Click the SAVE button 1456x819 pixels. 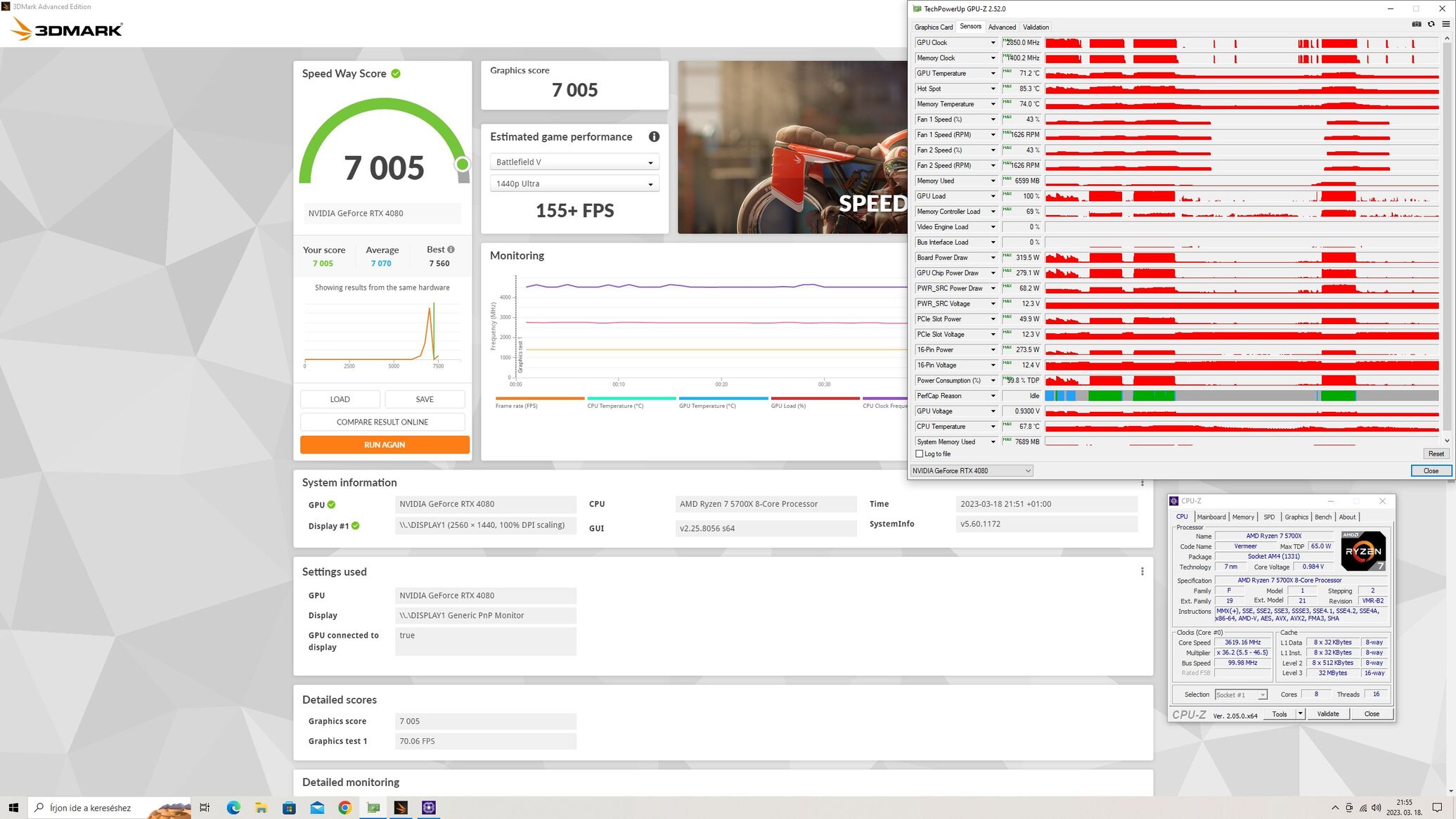(x=425, y=399)
